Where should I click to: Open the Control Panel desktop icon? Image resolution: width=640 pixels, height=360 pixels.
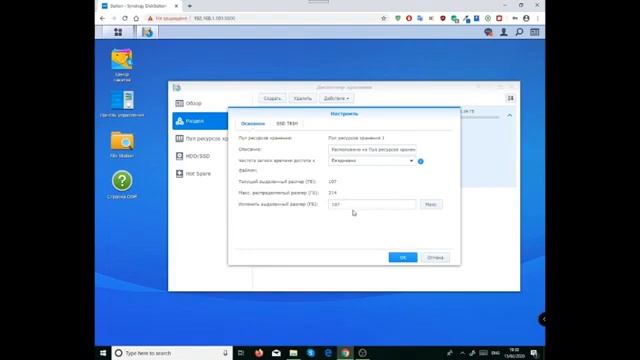[x=122, y=104]
